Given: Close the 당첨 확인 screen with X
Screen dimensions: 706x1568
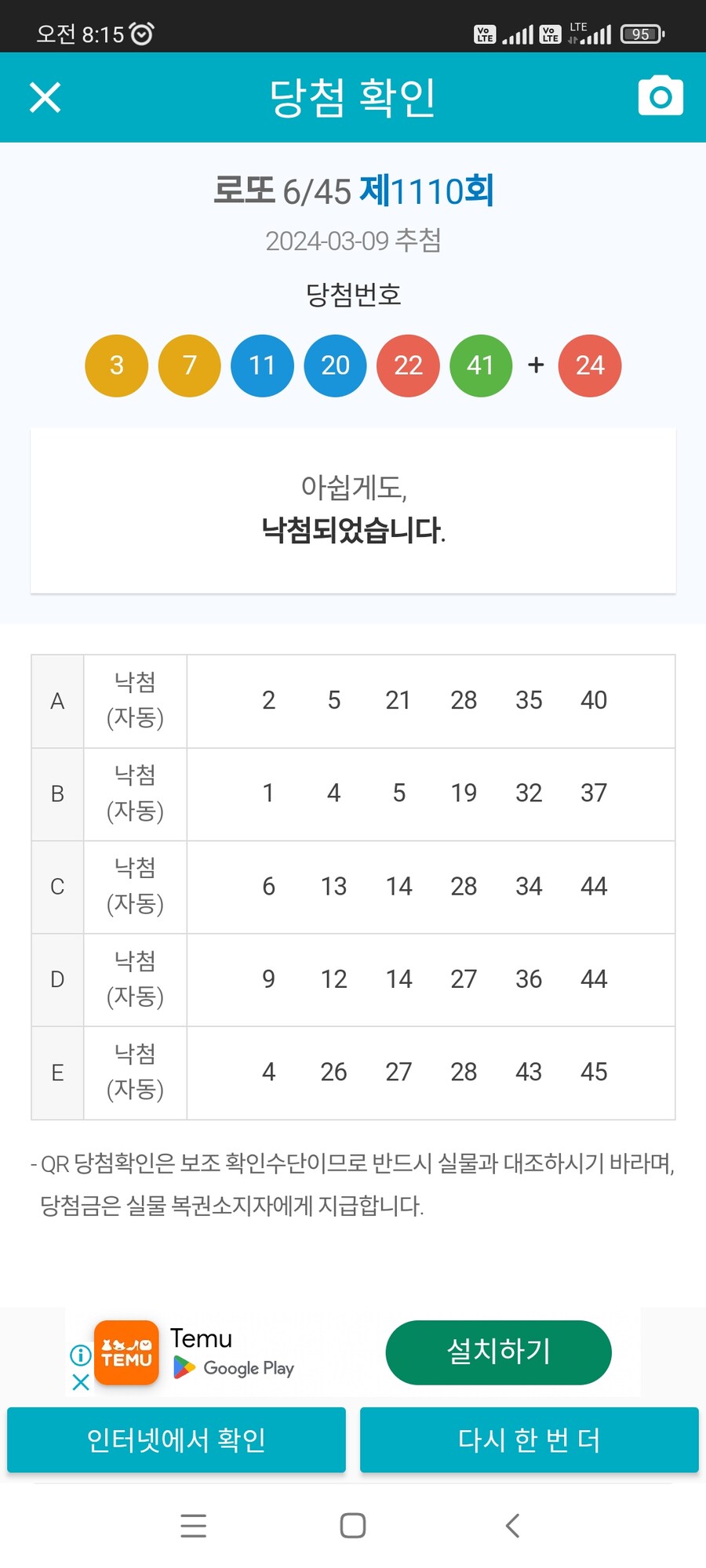Looking at the screenshot, I should coord(45,97).
